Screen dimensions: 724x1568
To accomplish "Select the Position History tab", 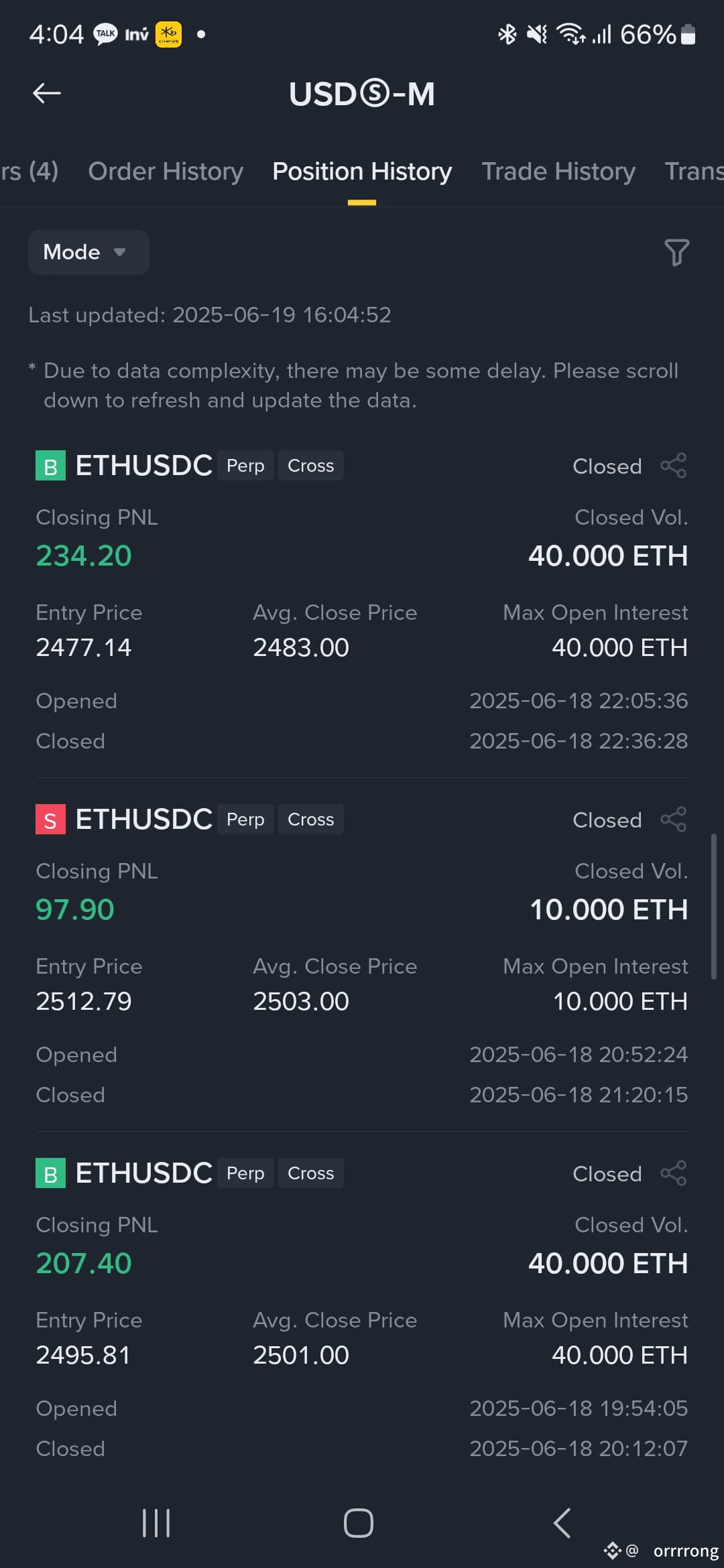I will coord(362,172).
